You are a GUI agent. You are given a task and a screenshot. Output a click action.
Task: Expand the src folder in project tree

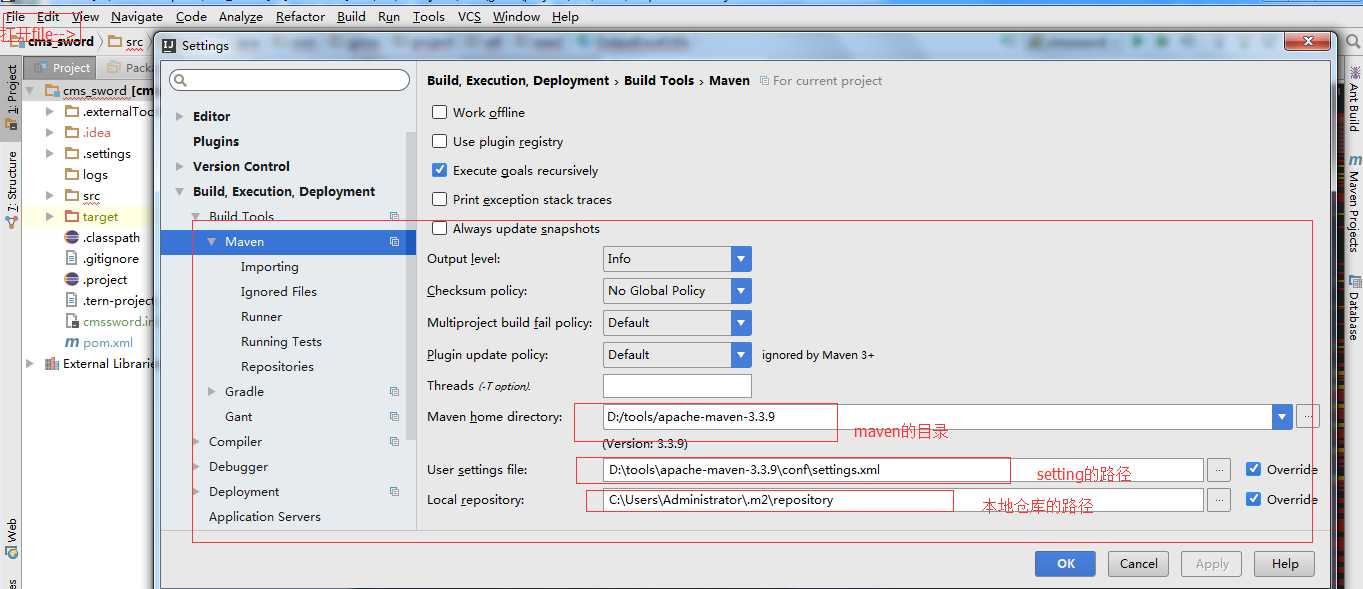click(50, 195)
